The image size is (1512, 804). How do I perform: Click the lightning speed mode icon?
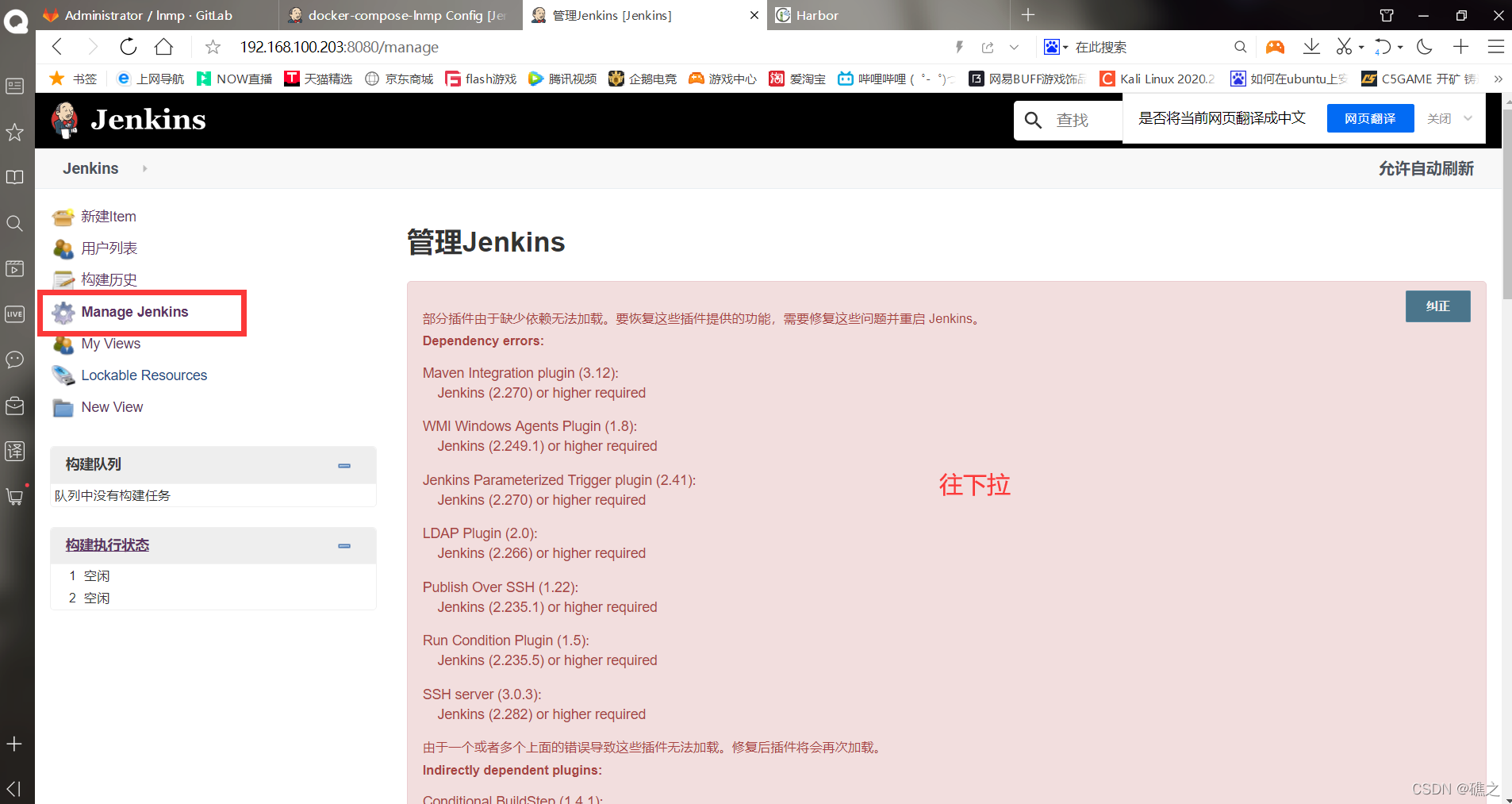959,48
